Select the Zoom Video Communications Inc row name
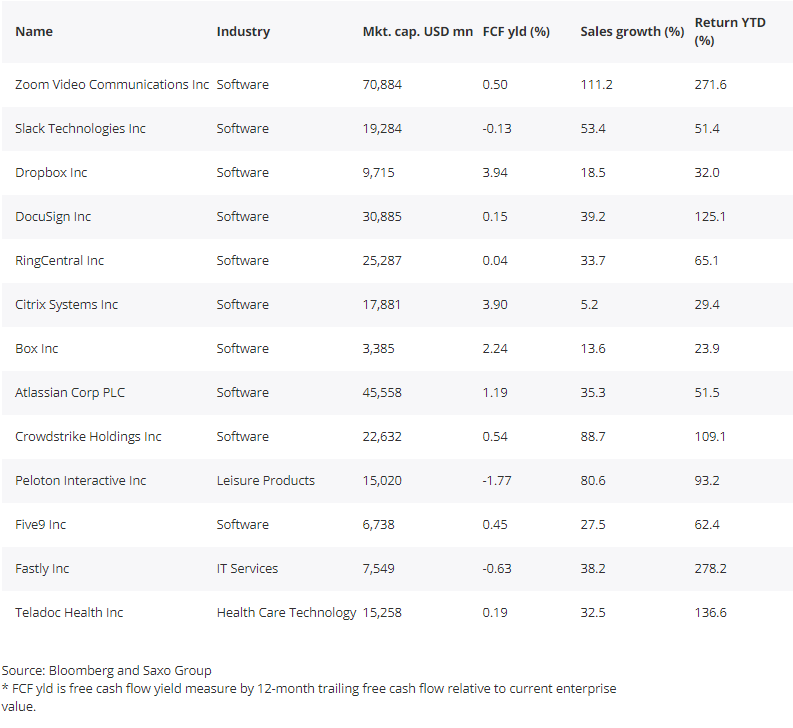The width and height of the screenshot is (793, 728). pyautogui.click(x=112, y=84)
